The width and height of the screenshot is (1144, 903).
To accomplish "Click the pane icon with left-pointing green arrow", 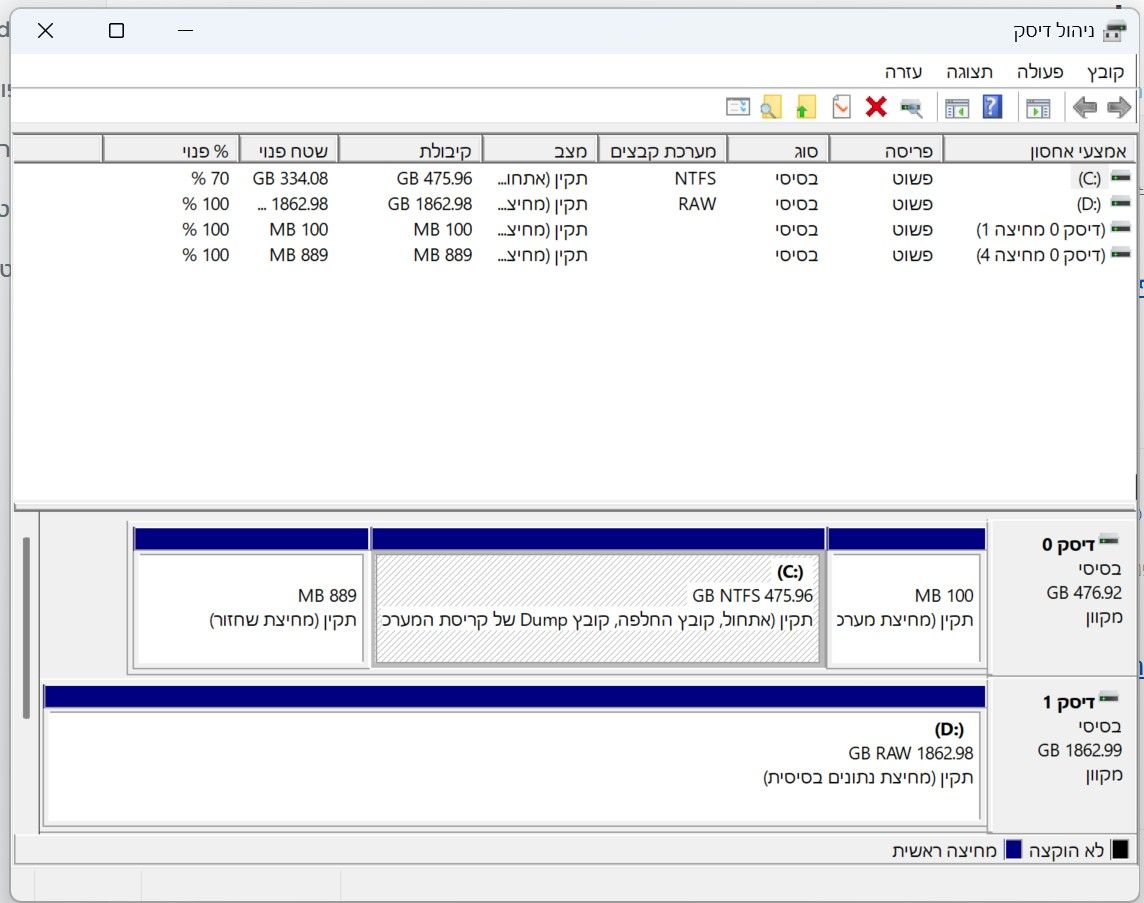I will (956, 108).
